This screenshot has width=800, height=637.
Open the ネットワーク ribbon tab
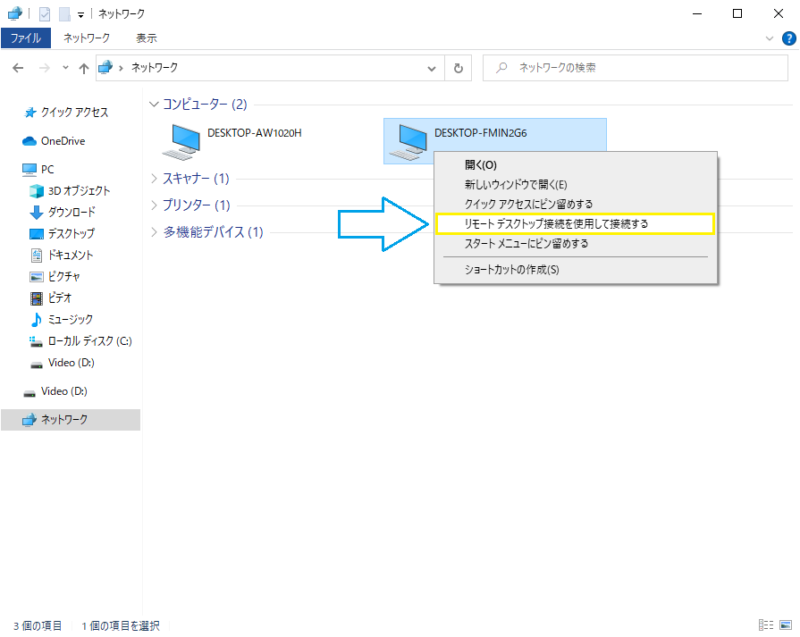[86, 38]
